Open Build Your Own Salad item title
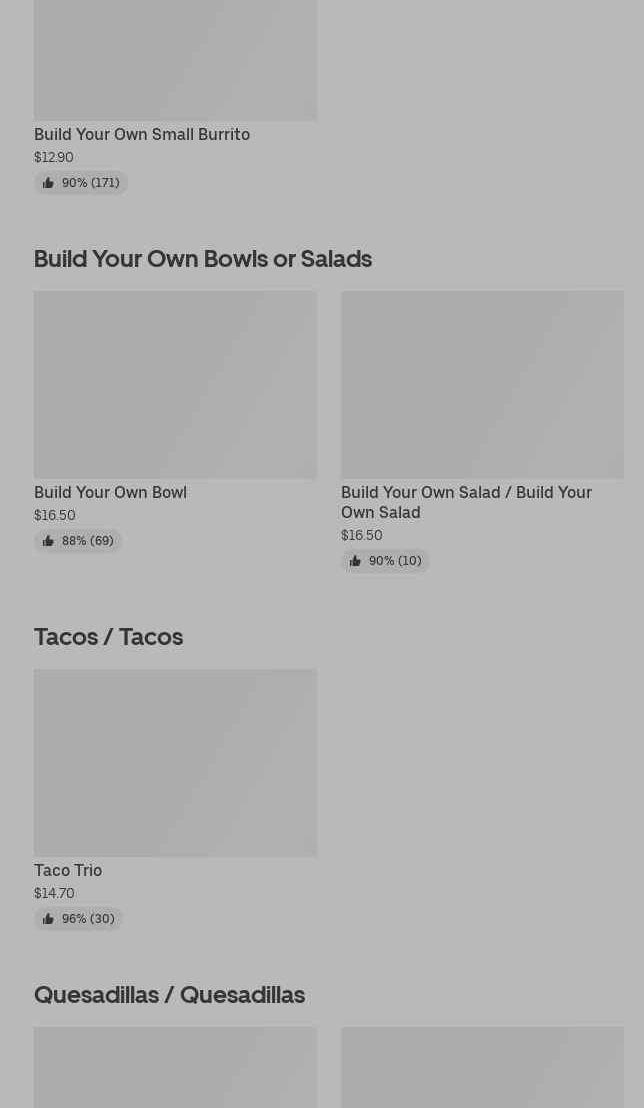644x1108 pixels. (x=466, y=502)
